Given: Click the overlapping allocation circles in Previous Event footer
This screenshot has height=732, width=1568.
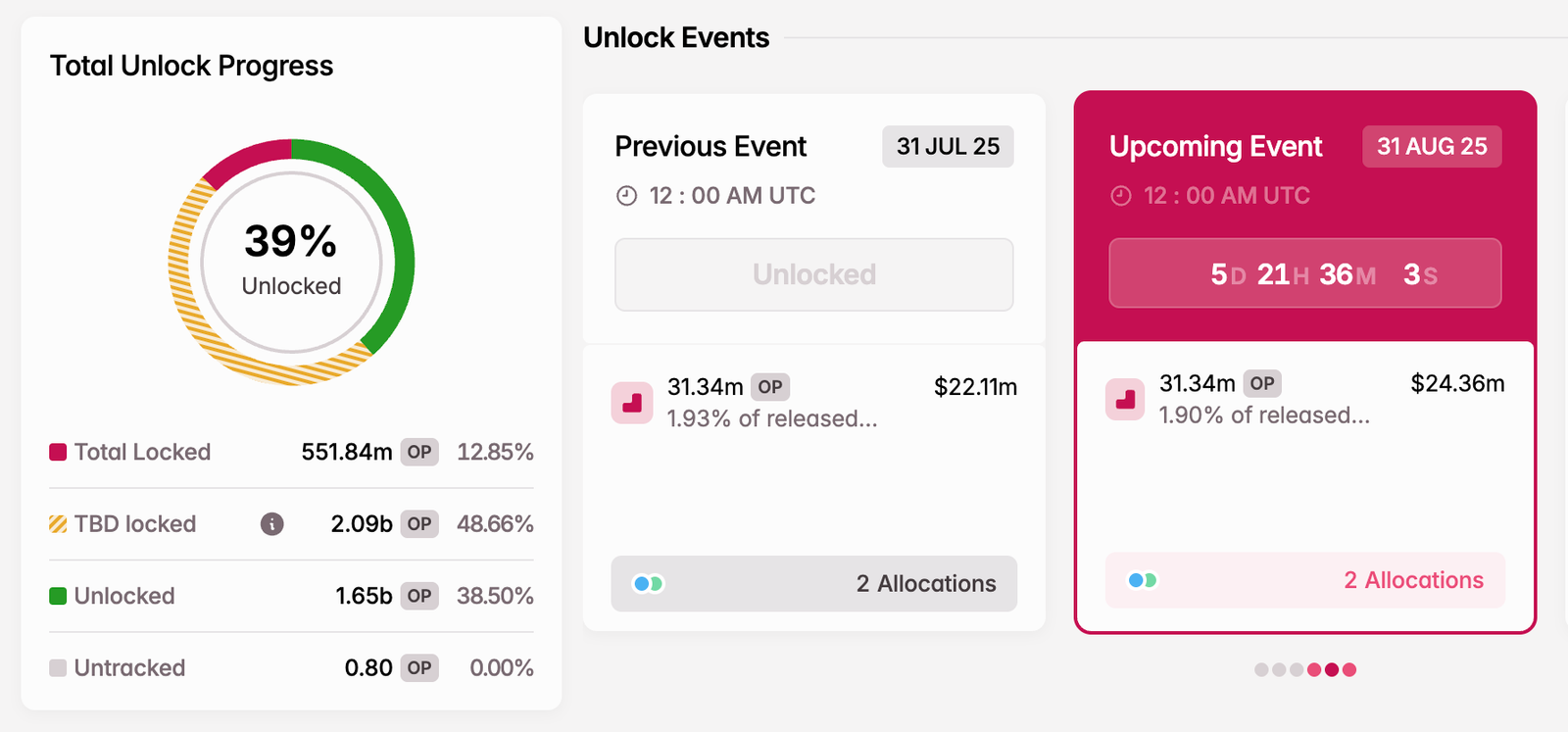Looking at the screenshot, I should coord(649,583).
